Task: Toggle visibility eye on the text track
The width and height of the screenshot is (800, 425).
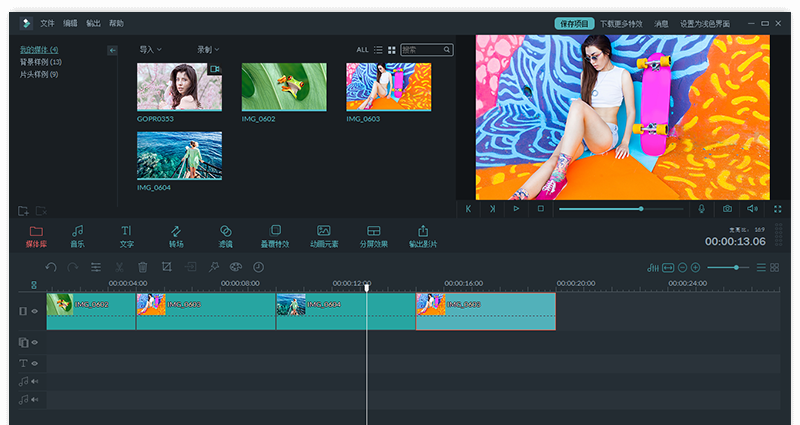Action: pos(35,363)
